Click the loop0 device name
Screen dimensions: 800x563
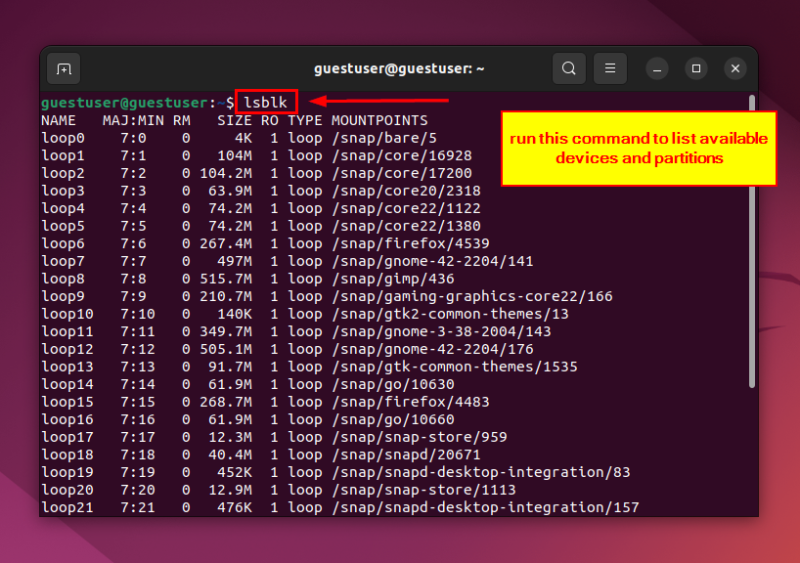coord(63,138)
